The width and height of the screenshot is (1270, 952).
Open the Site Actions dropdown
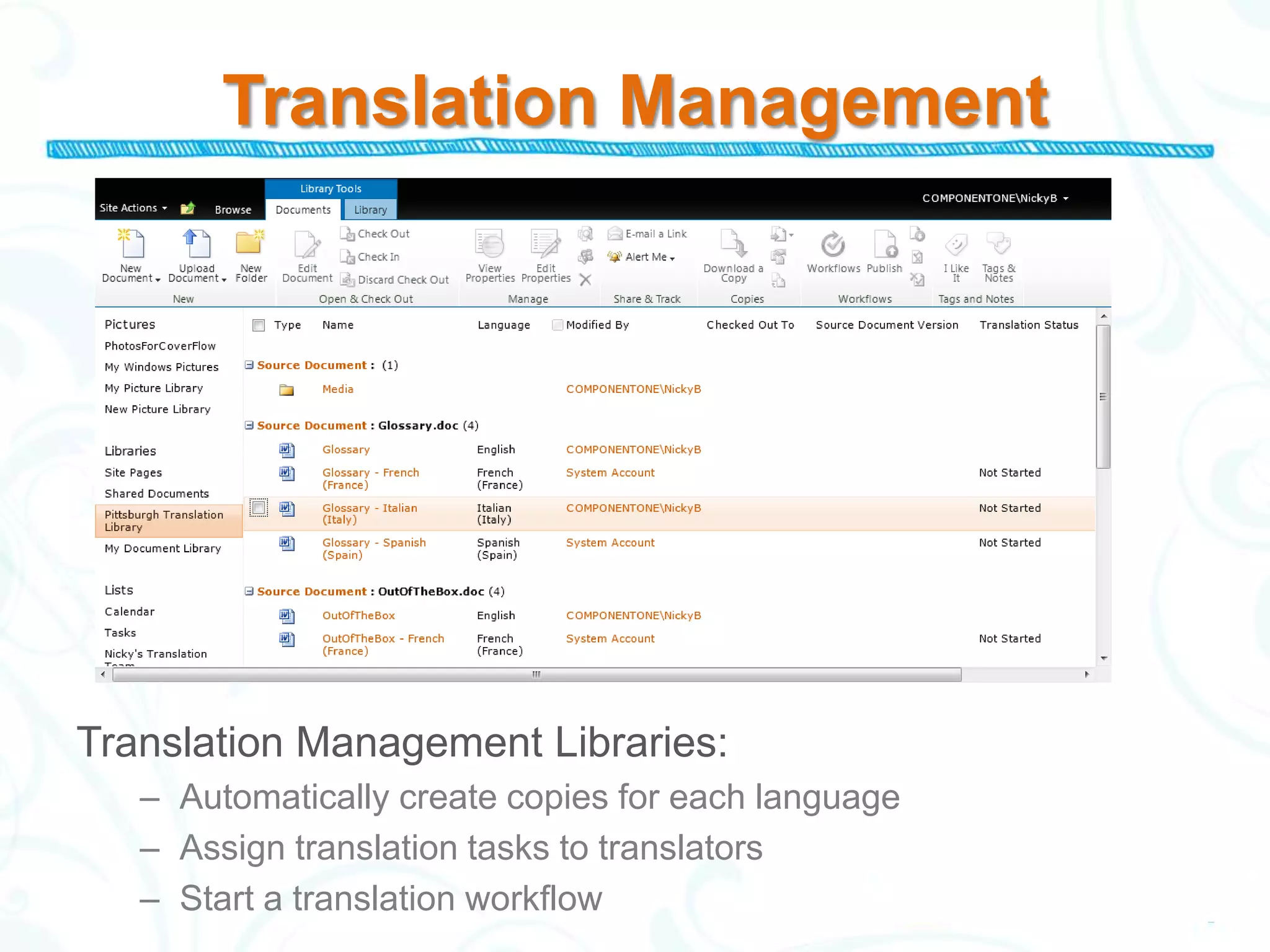pos(133,208)
